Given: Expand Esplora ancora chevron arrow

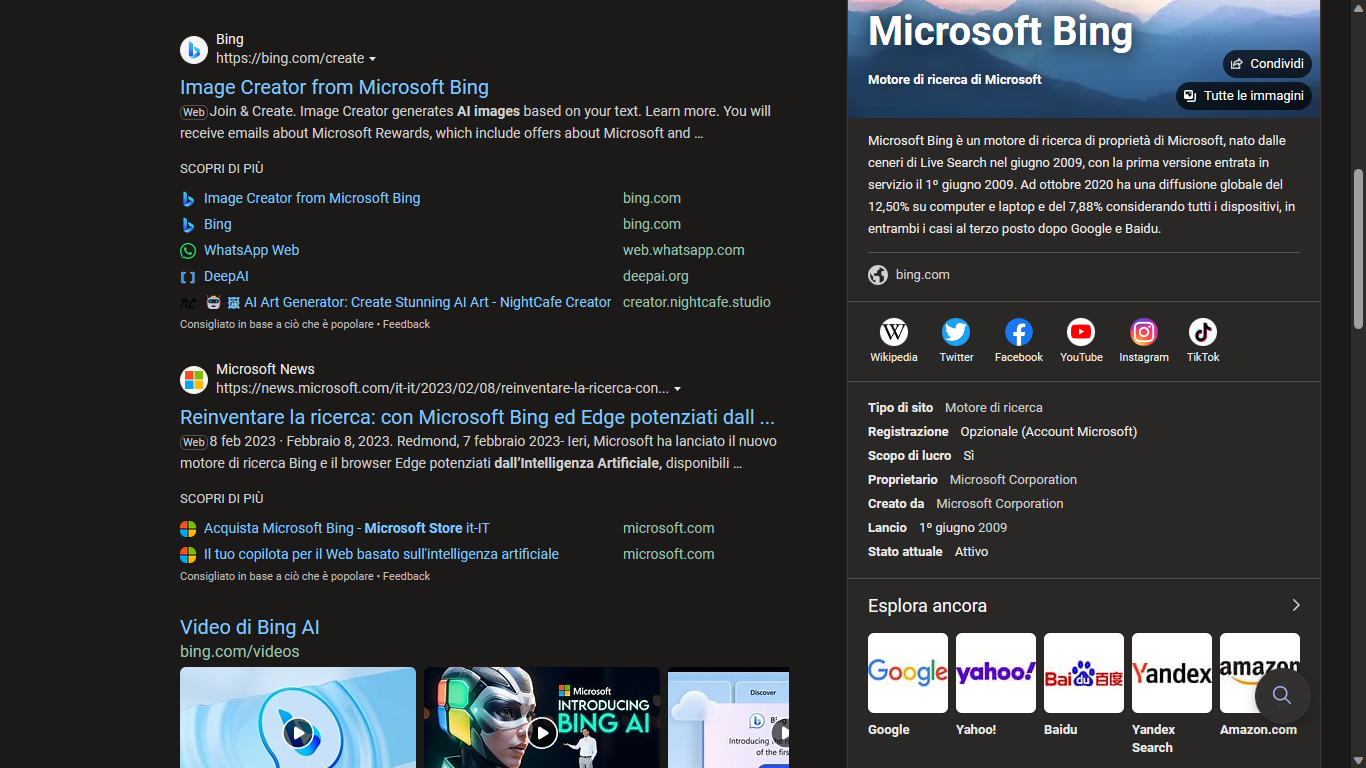Looking at the screenshot, I should [x=1296, y=605].
